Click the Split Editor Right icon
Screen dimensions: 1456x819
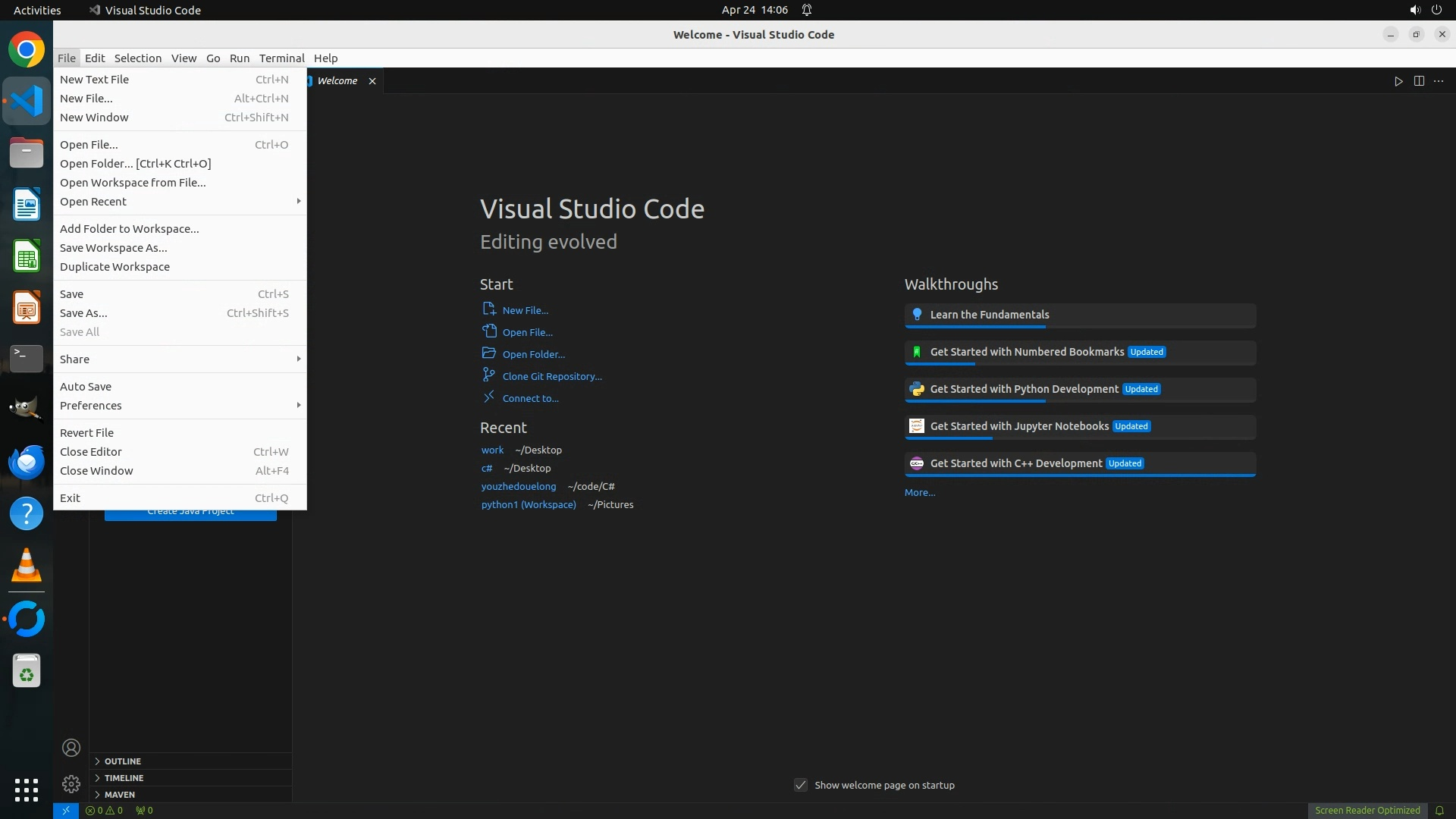(1419, 81)
